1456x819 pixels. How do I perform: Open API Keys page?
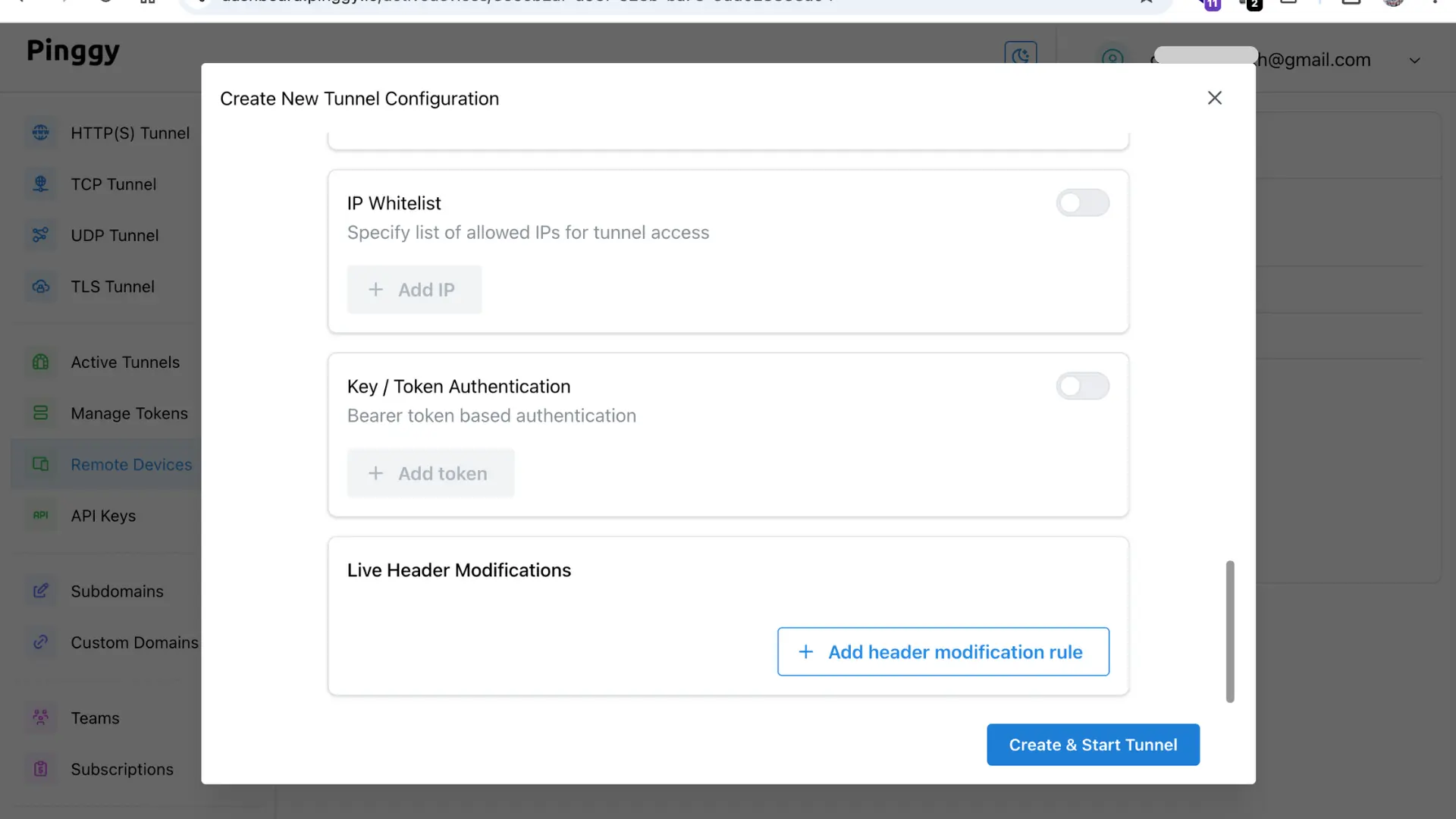coord(107,516)
